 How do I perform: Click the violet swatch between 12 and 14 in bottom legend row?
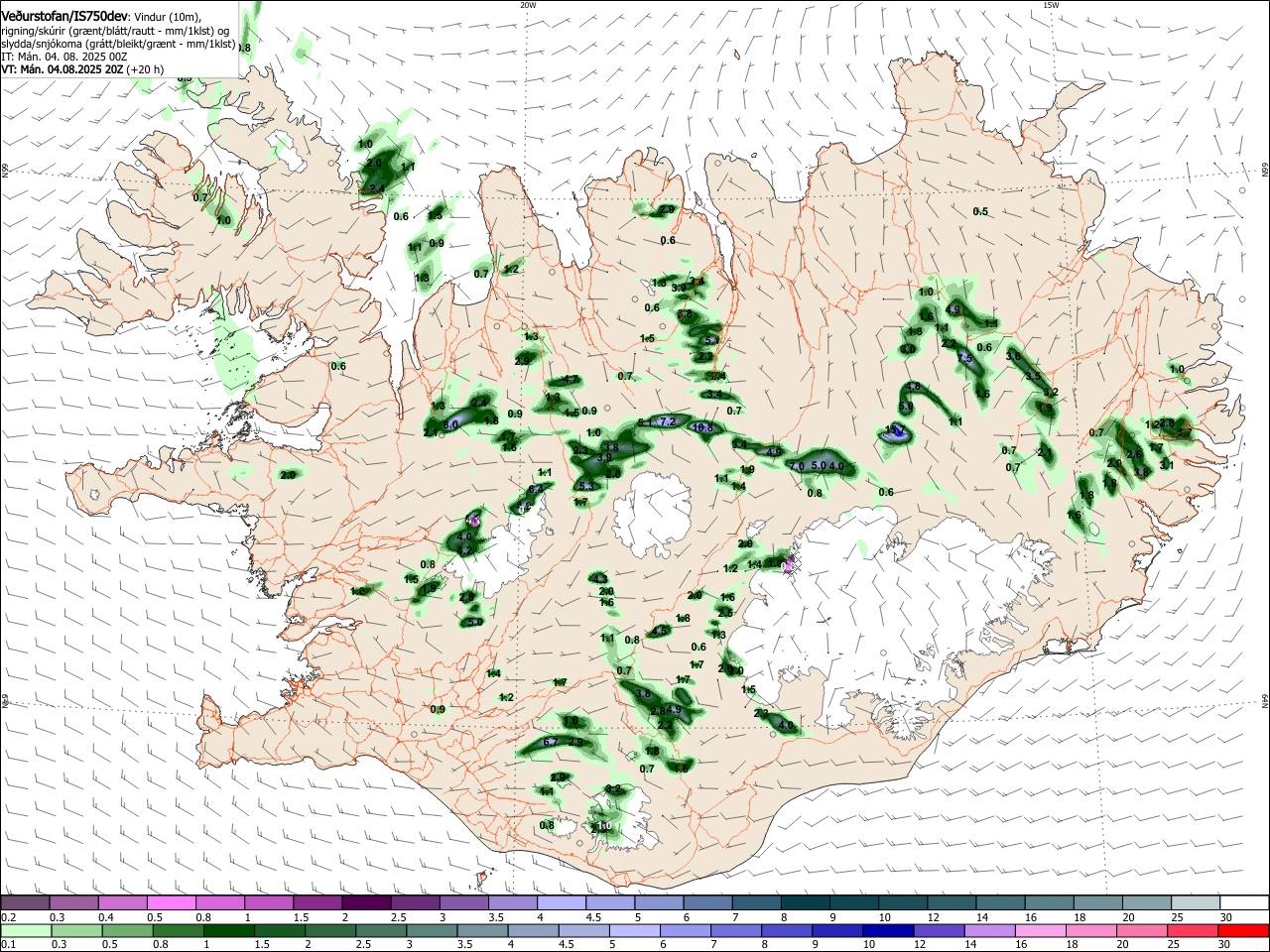click(x=940, y=930)
